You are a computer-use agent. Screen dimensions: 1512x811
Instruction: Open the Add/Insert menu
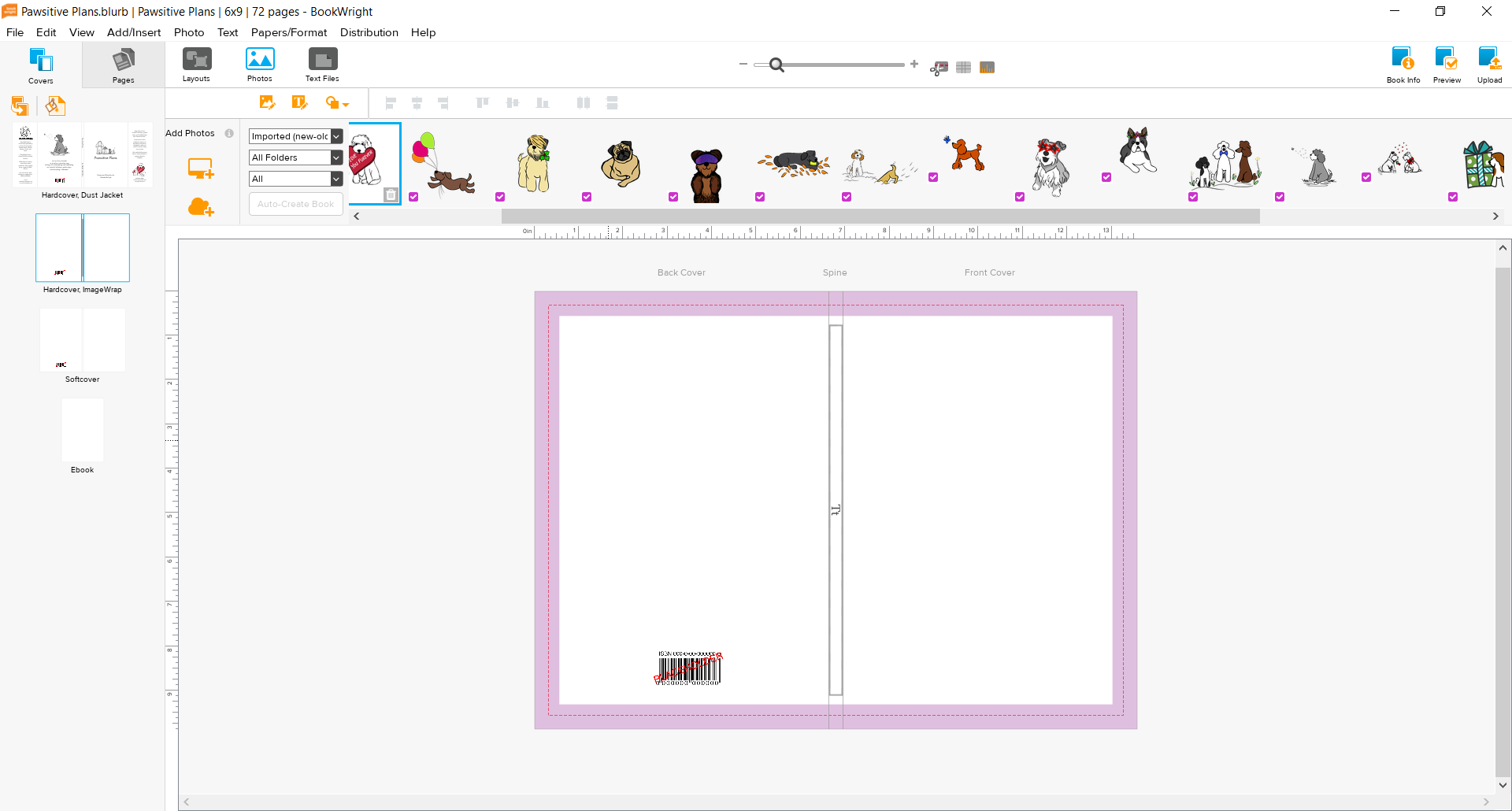pyautogui.click(x=134, y=32)
